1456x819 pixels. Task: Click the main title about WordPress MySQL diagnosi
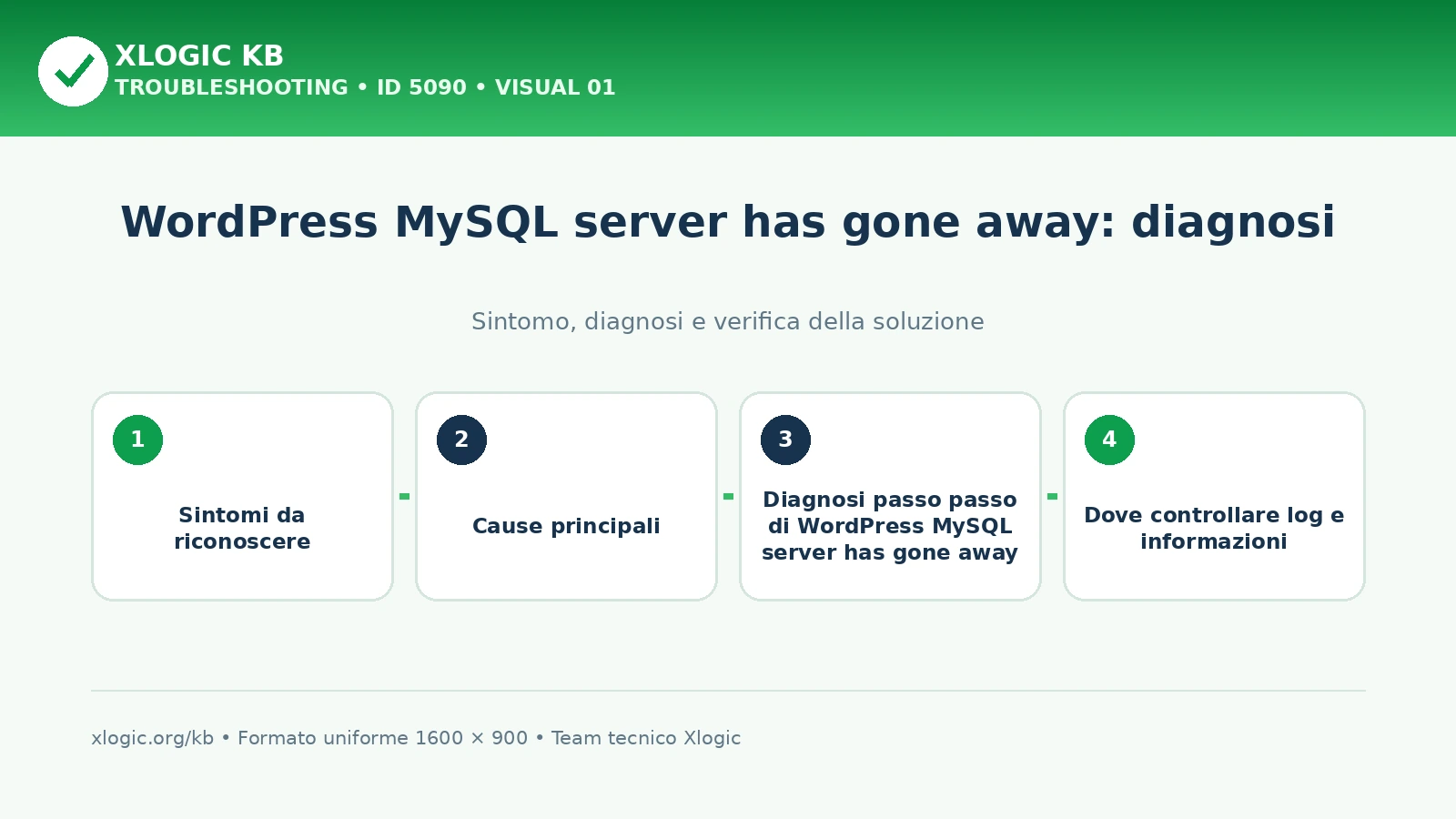point(728,222)
